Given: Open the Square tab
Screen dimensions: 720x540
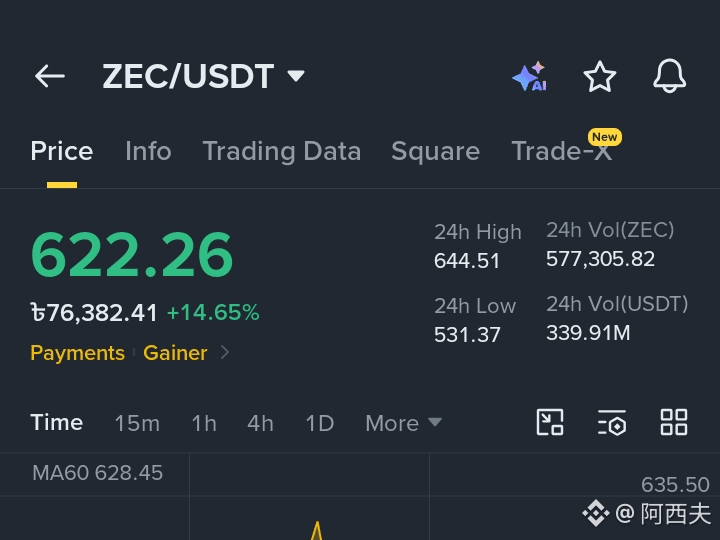Looking at the screenshot, I should pyautogui.click(x=435, y=151).
